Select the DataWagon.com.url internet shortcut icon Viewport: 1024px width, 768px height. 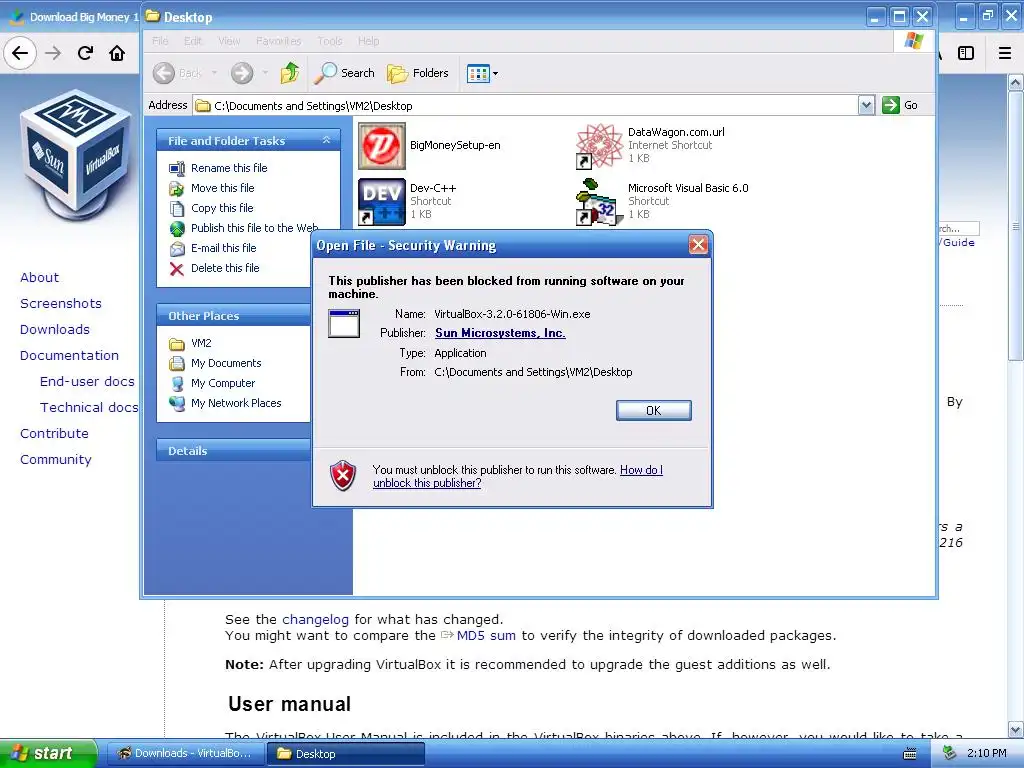pos(599,146)
